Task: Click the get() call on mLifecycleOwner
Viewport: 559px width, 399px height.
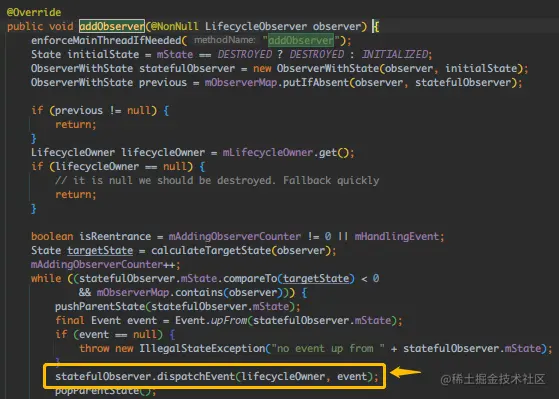Action: click(x=334, y=153)
